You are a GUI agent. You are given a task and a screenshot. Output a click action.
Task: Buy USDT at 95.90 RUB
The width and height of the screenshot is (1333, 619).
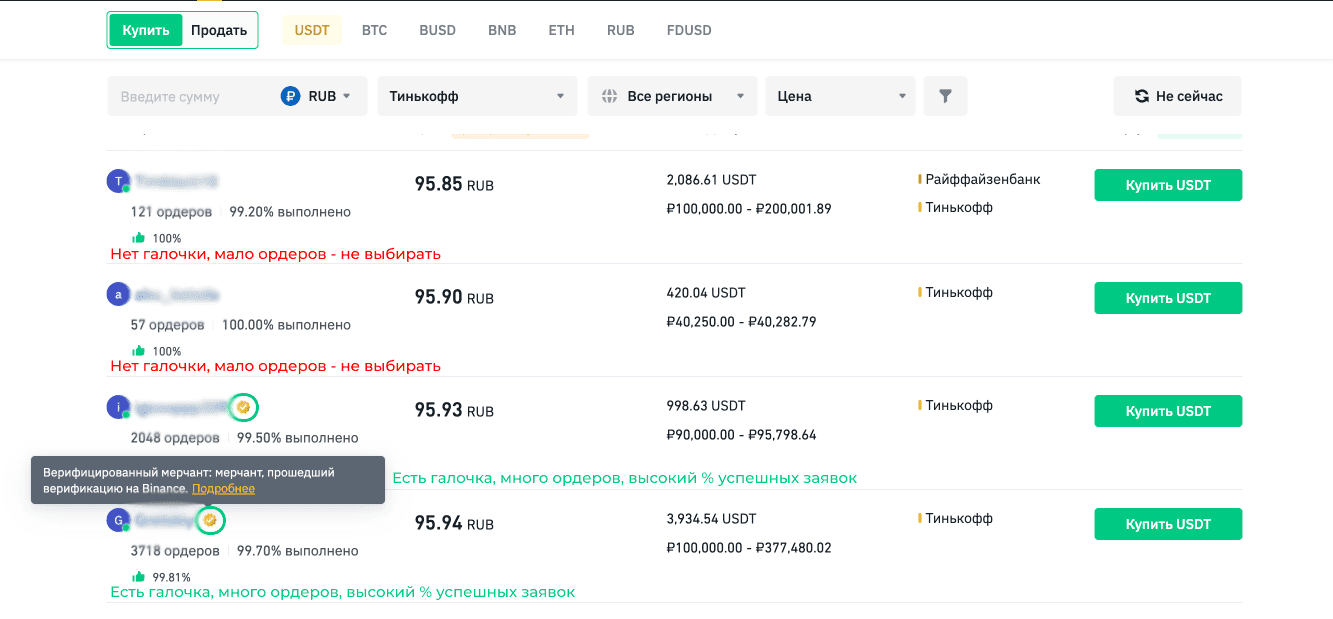[1168, 298]
